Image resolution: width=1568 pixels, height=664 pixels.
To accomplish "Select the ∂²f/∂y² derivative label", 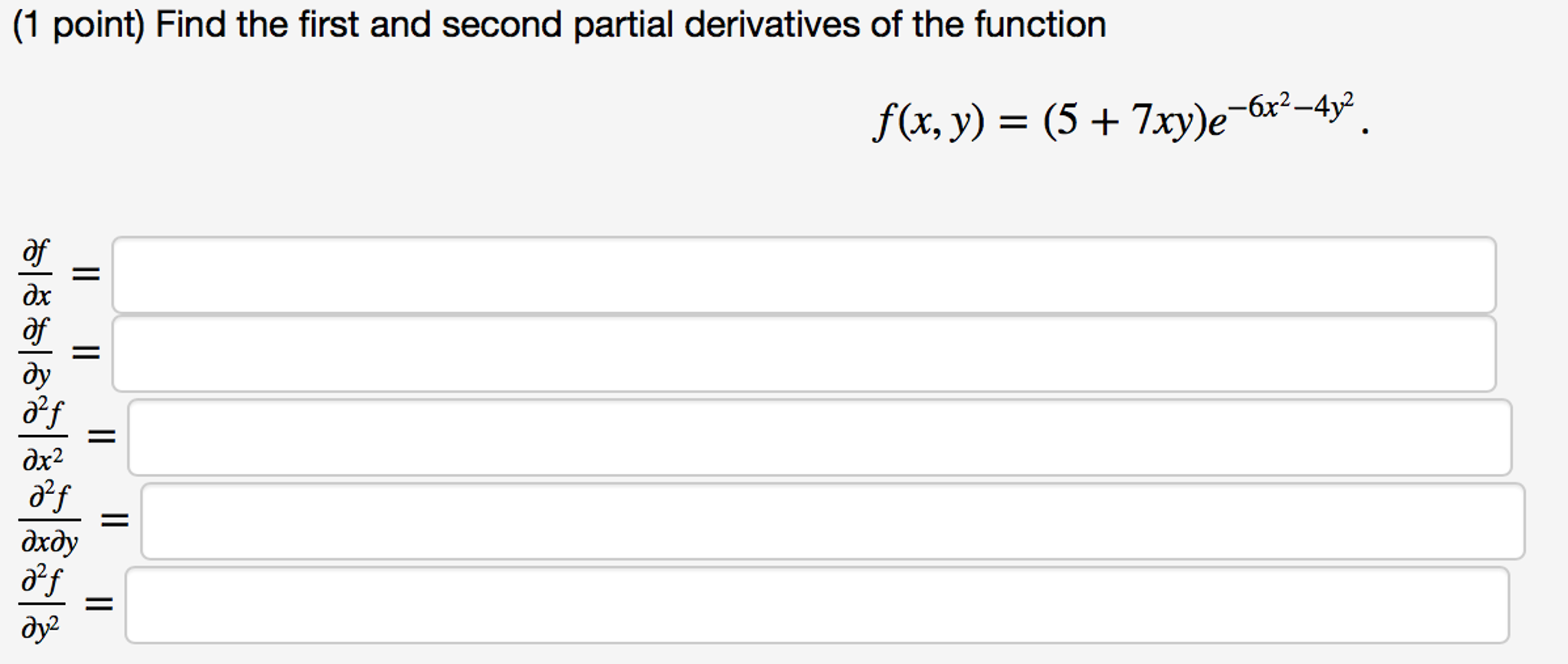I will pyautogui.click(x=41, y=603).
